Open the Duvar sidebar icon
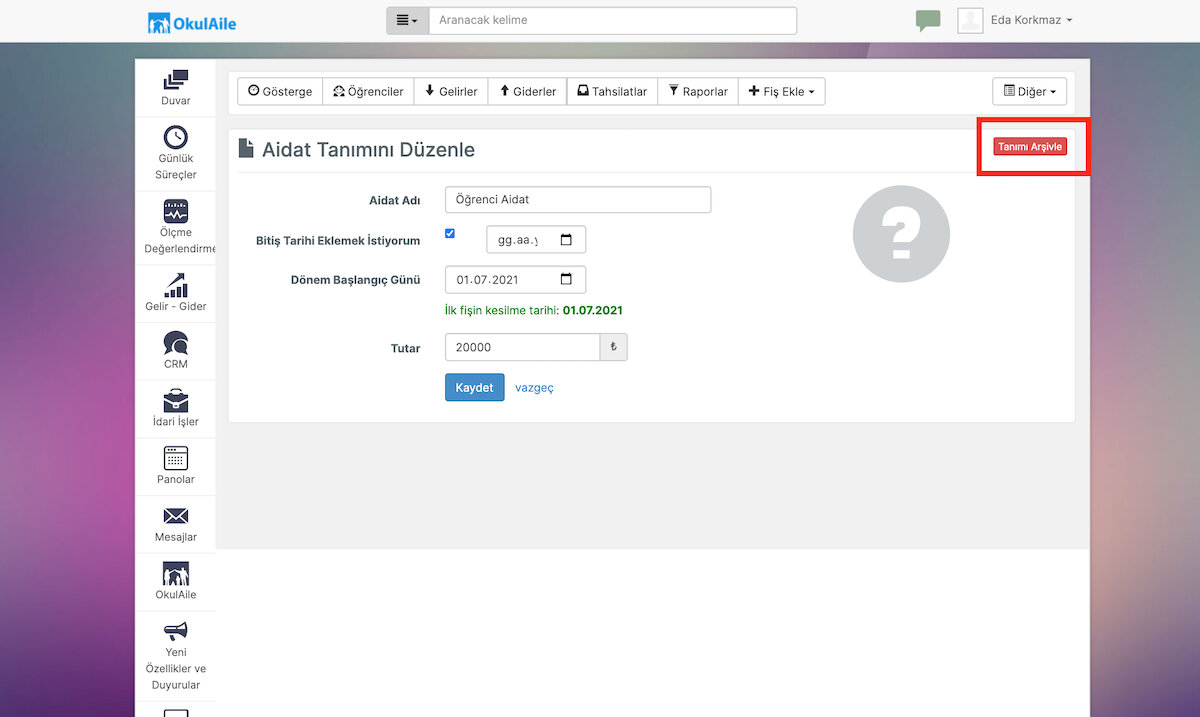The image size is (1200, 717). click(x=175, y=80)
